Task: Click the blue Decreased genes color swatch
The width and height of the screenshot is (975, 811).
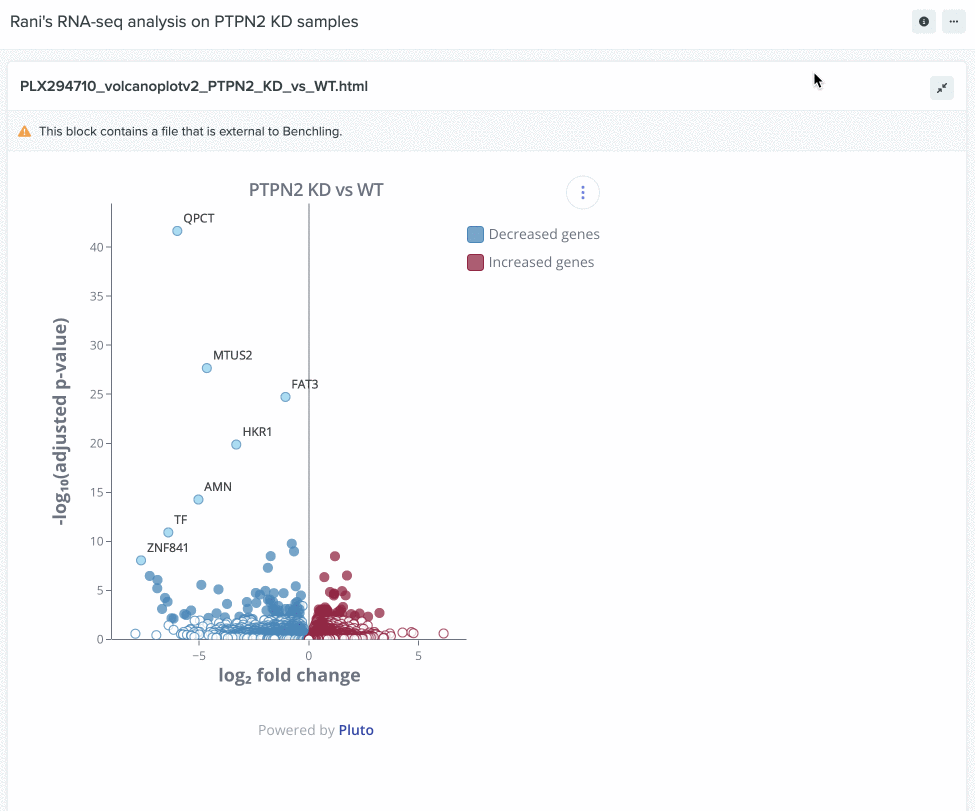Action: (476, 234)
